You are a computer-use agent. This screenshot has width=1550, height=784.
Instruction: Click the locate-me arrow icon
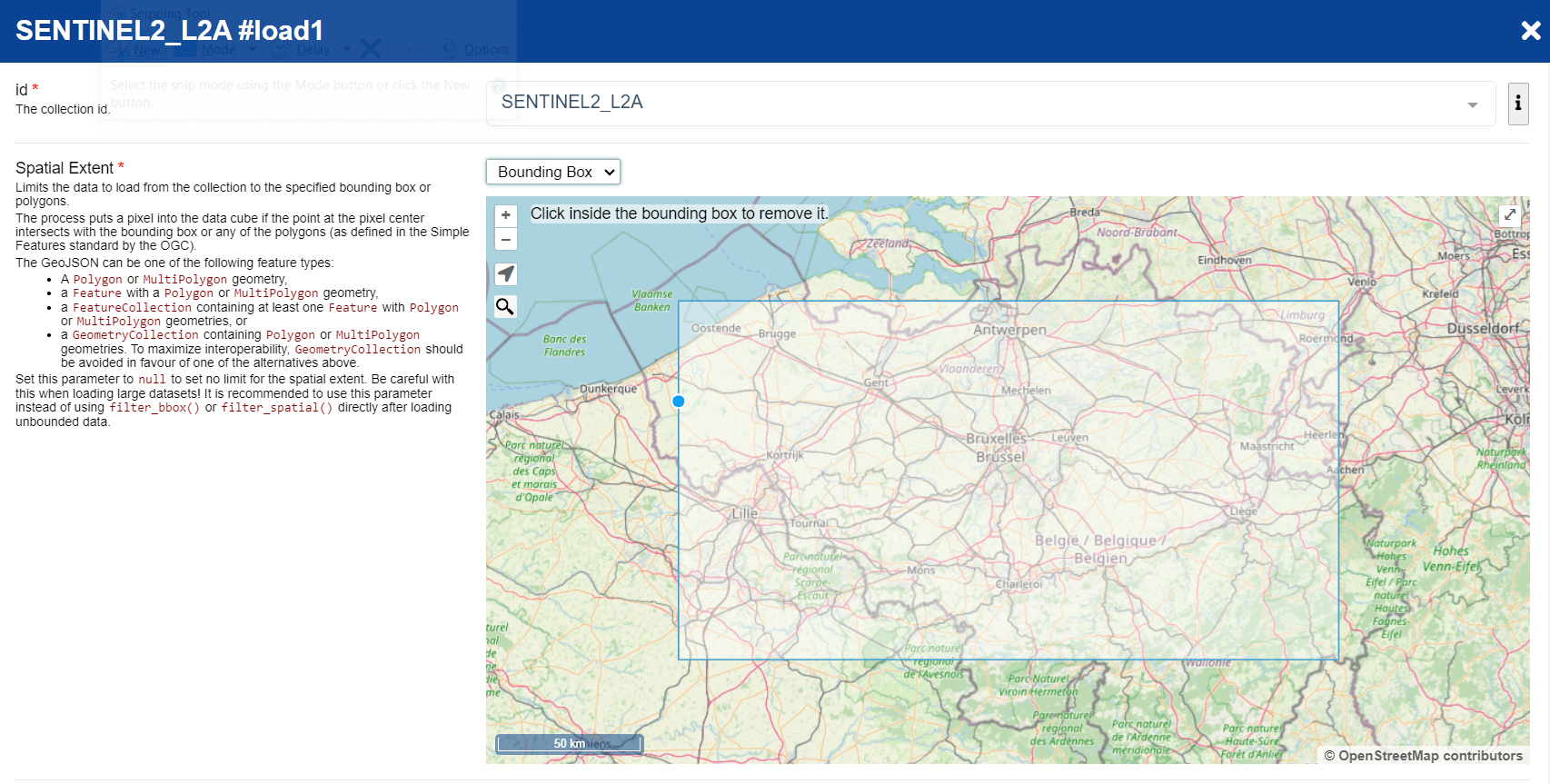[506, 273]
